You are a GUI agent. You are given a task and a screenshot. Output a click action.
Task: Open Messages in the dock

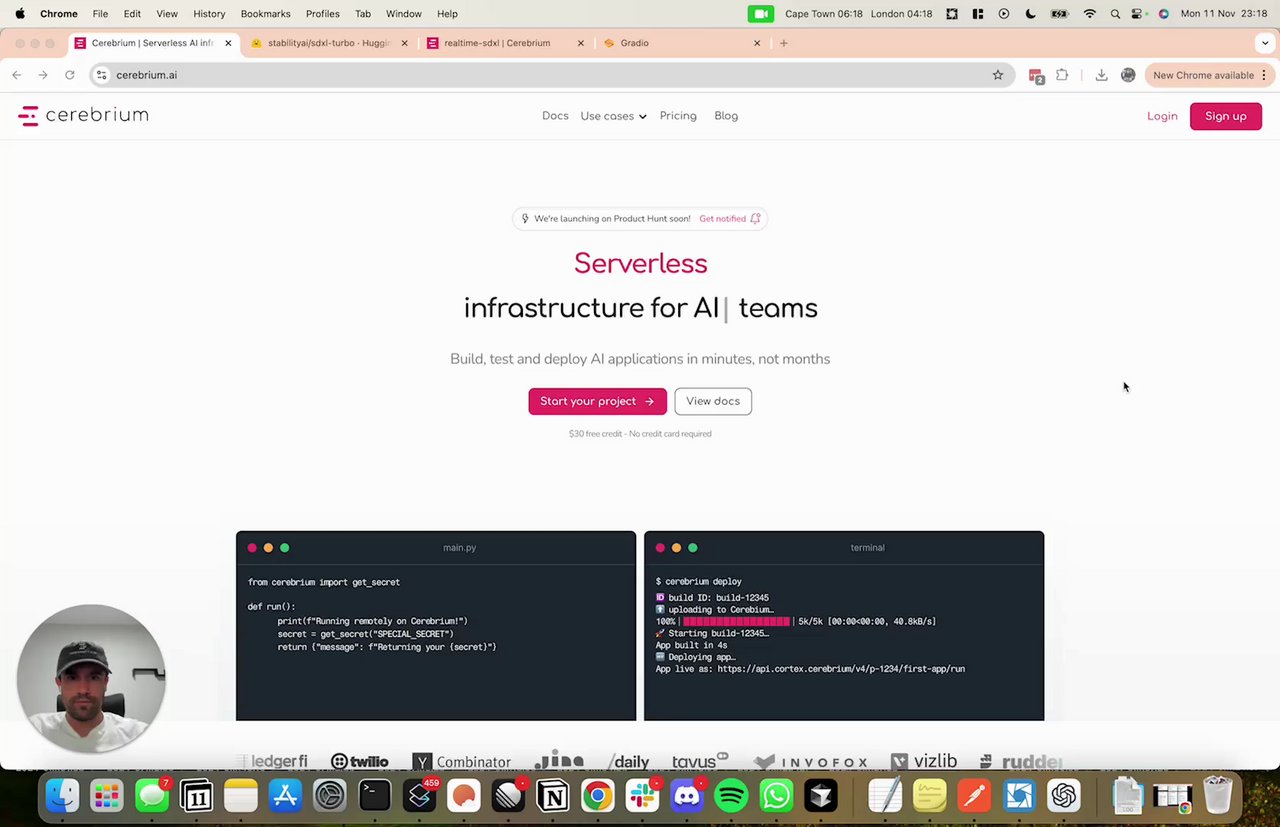pyautogui.click(x=153, y=796)
